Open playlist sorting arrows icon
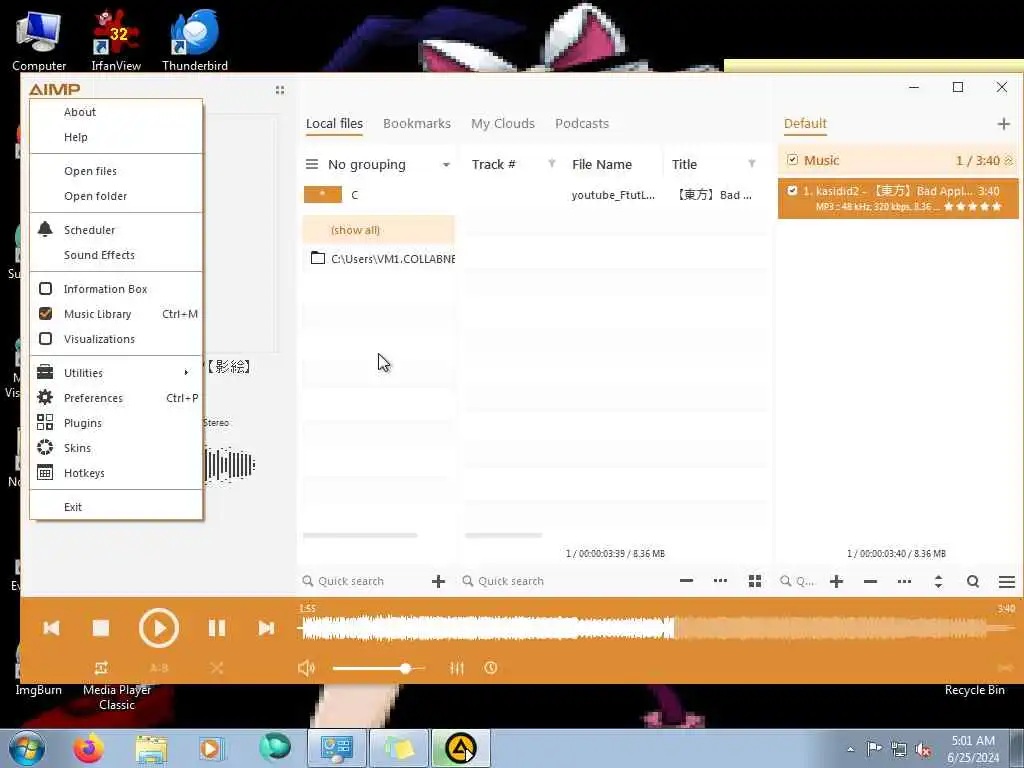The width and height of the screenshot is (1024, 768). click(938, 581)
